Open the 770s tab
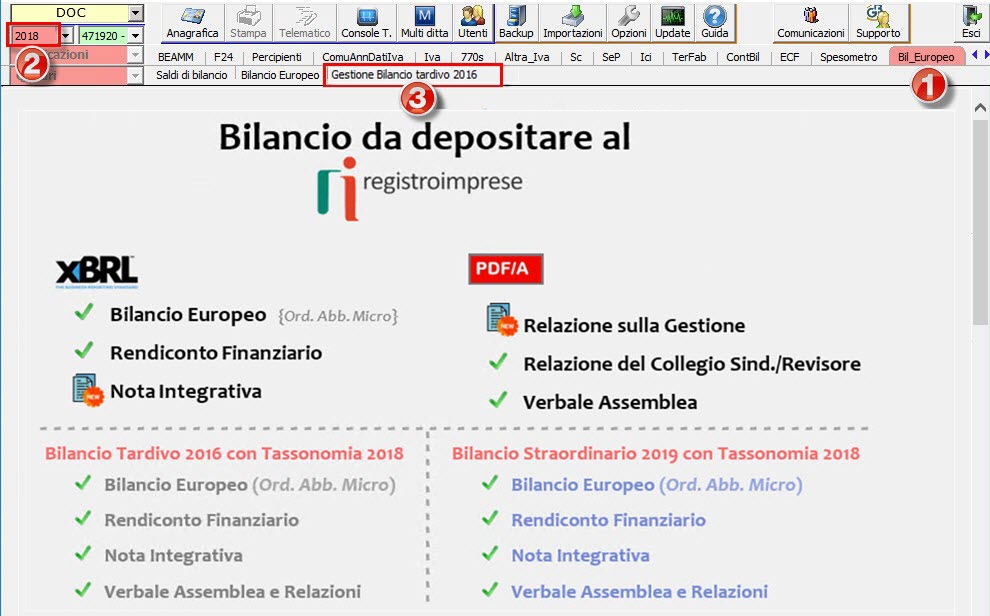The image size is (990, 616). click(x=472, y=57)
